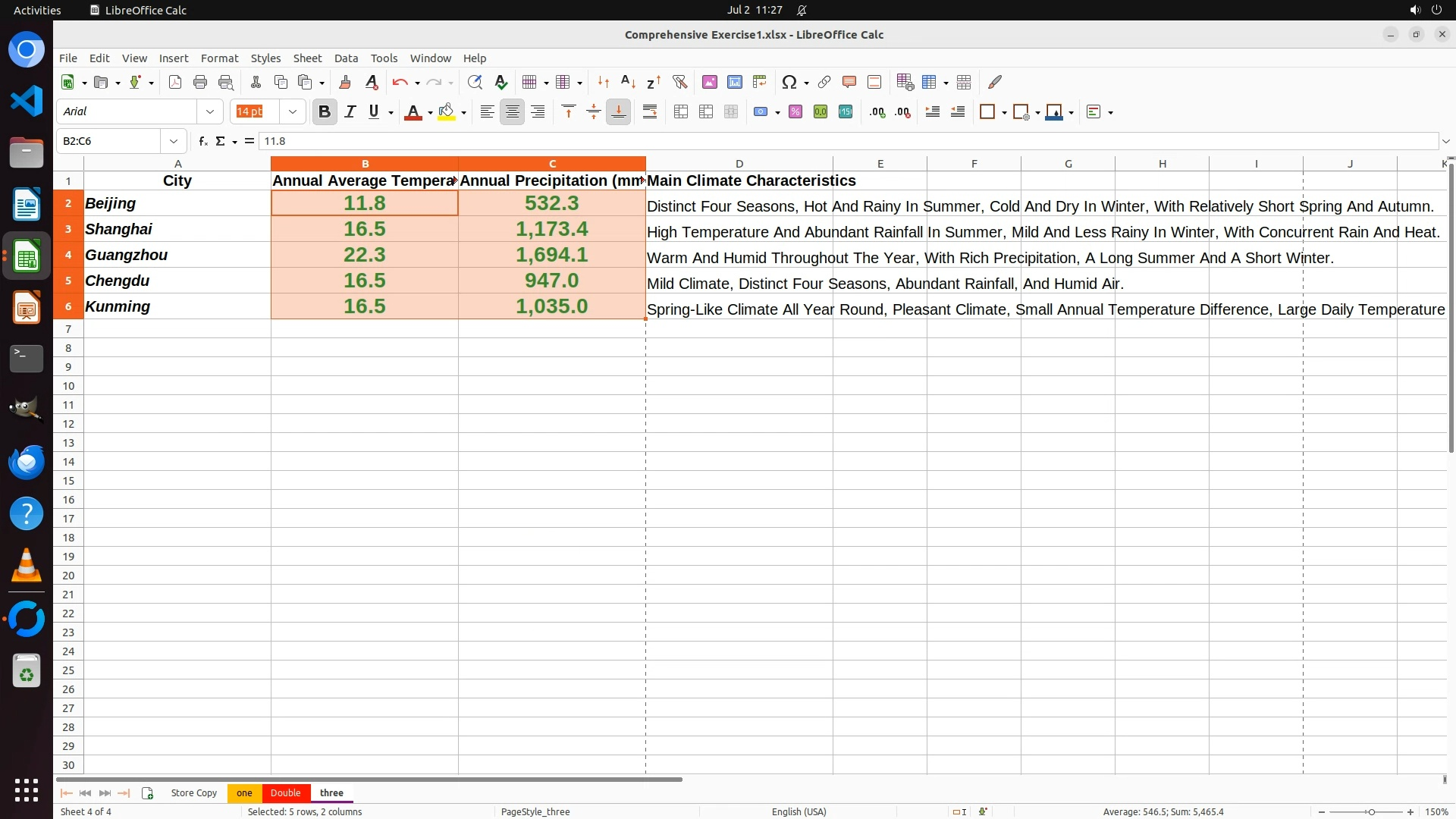This screenshot has height=819, width=1456.
Task: Open the Data menu
Action: point(346,58)
